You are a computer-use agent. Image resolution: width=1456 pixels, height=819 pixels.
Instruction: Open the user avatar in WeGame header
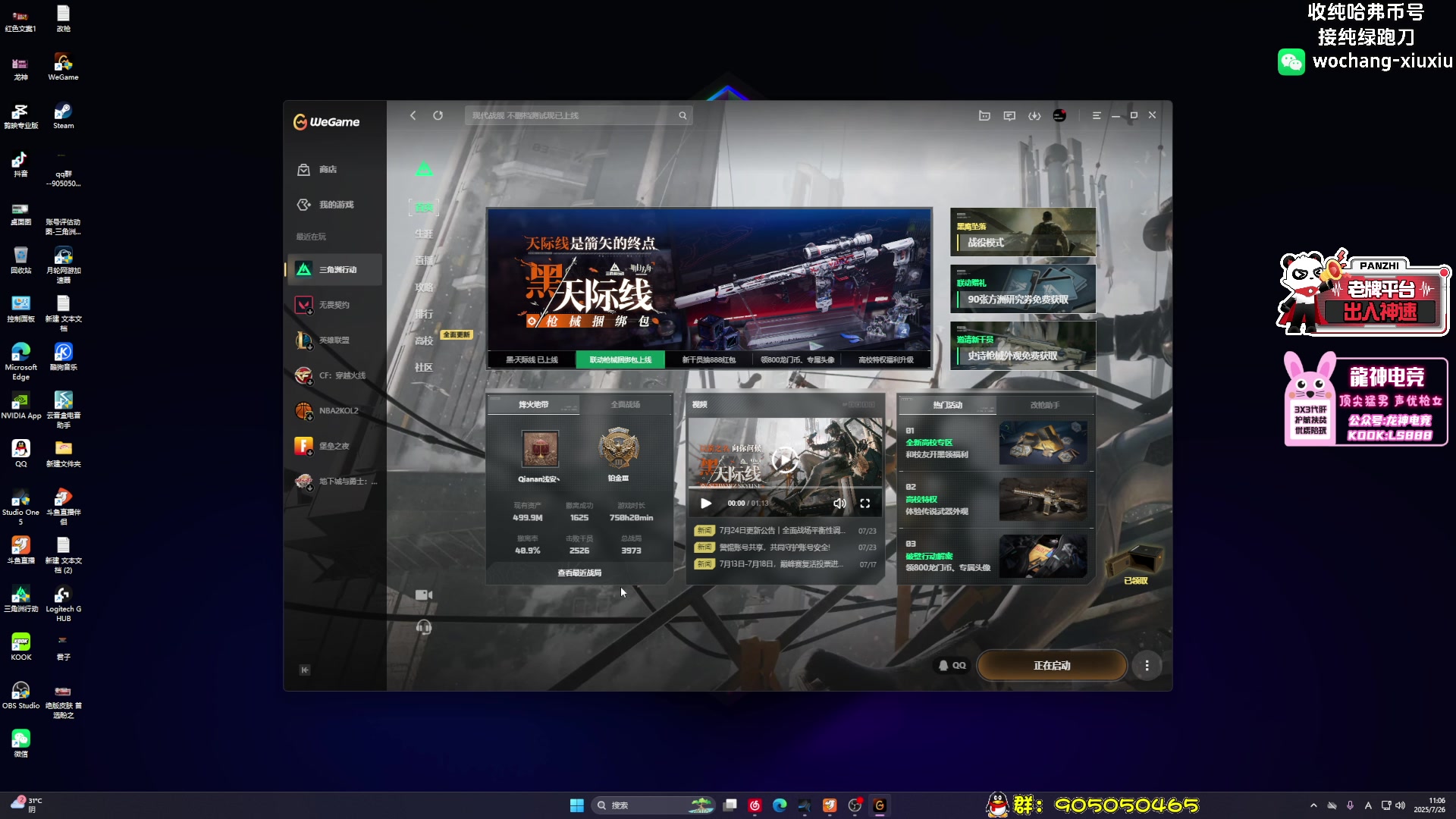pyautogui.click(x=1059, y=115)
